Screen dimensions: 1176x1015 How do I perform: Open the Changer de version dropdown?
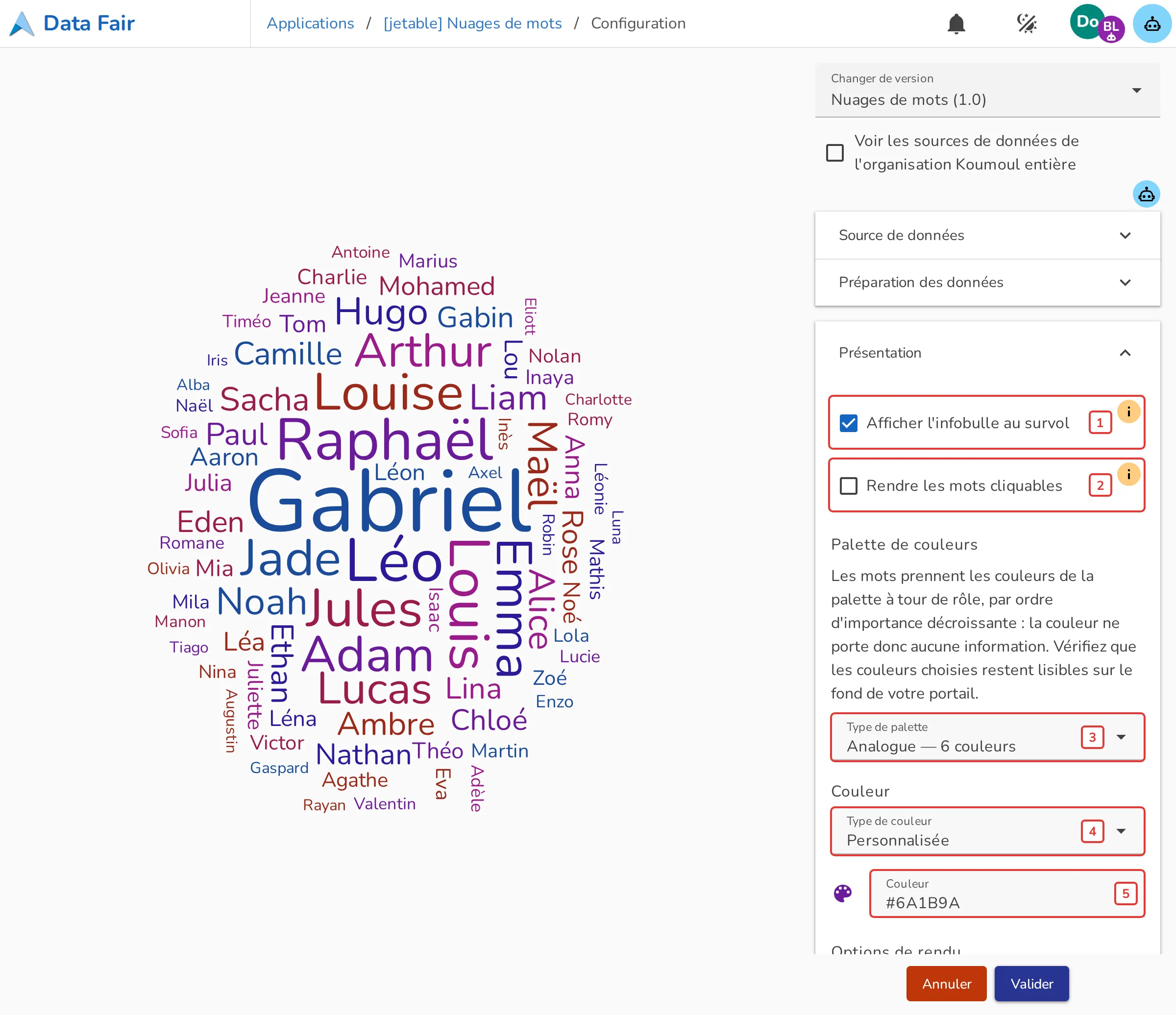(987, 91)
